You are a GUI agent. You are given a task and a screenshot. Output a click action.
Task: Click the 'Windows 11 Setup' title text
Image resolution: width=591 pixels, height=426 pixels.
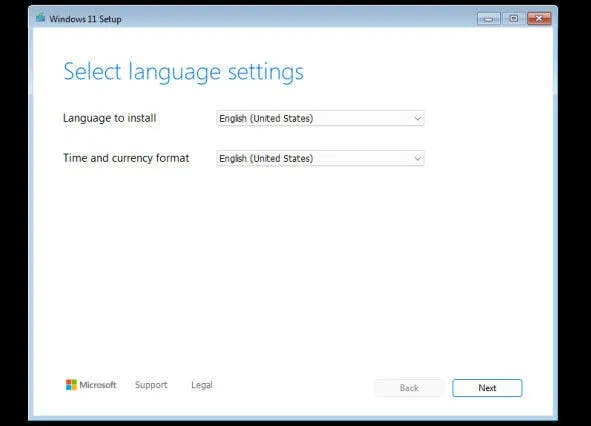tap(85, 19)
